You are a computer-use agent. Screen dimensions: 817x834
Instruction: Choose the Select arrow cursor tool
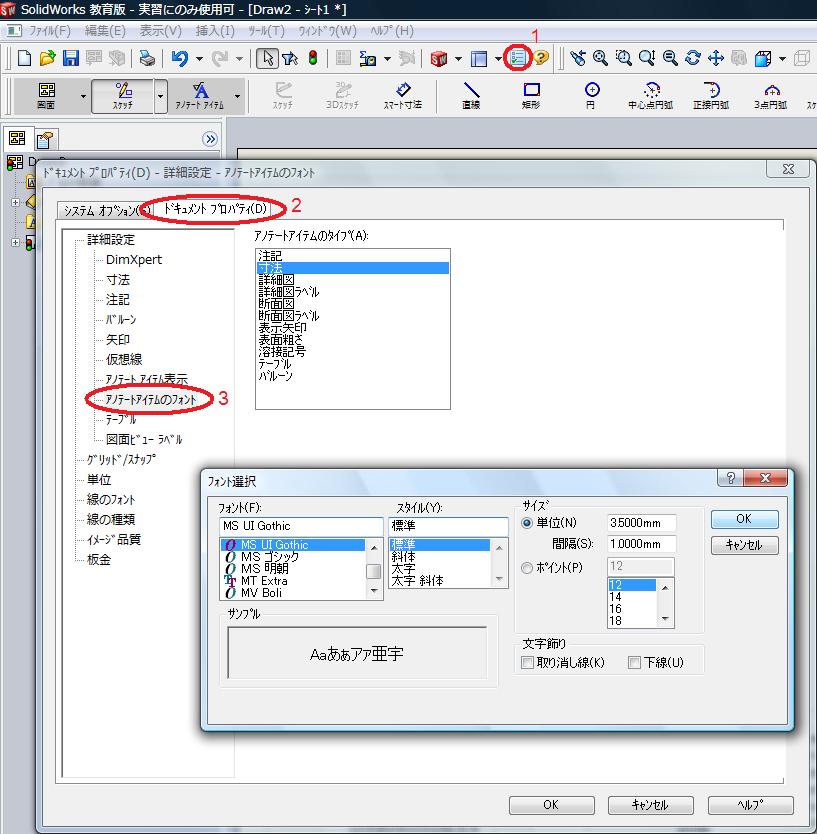coord(267,58)
